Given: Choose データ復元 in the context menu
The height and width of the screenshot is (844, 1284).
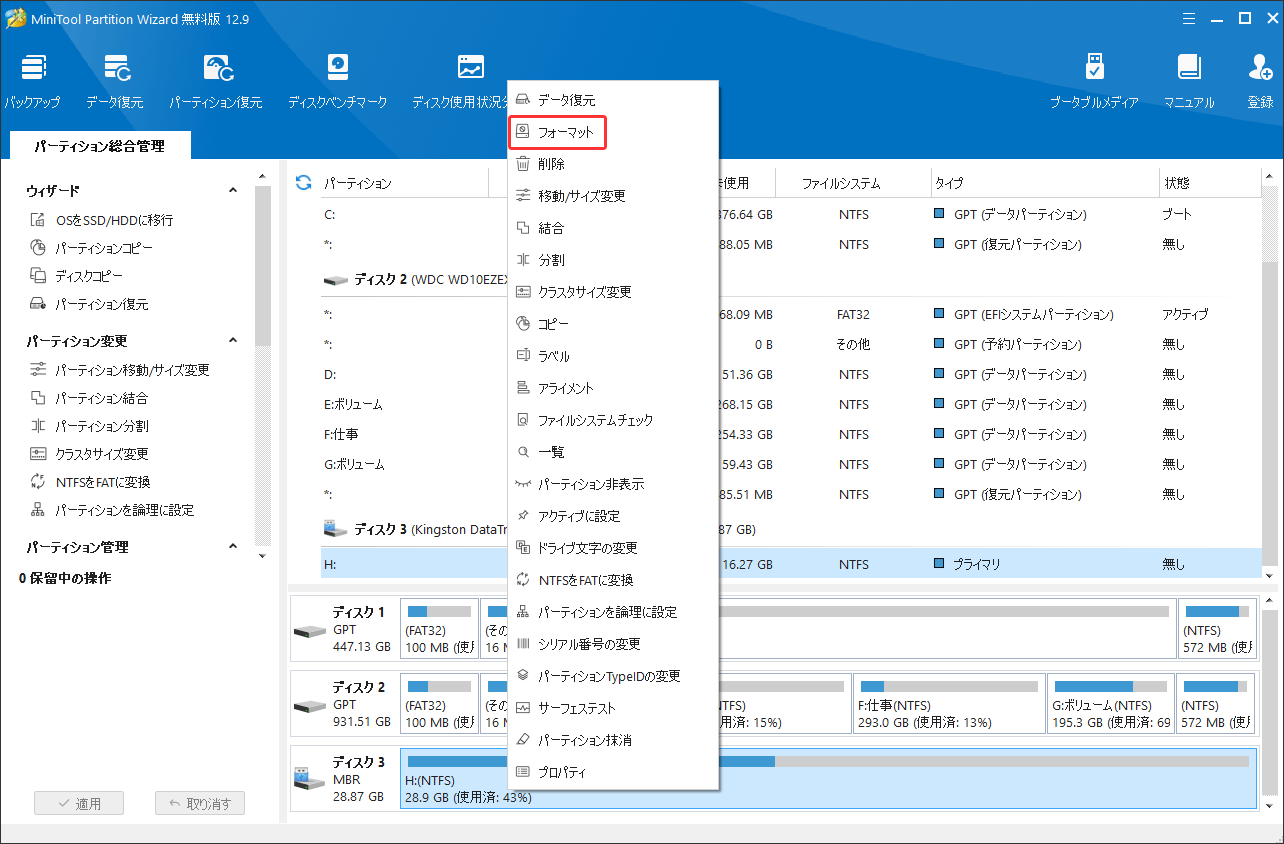Looking at the screenshot, I should 612,100.
